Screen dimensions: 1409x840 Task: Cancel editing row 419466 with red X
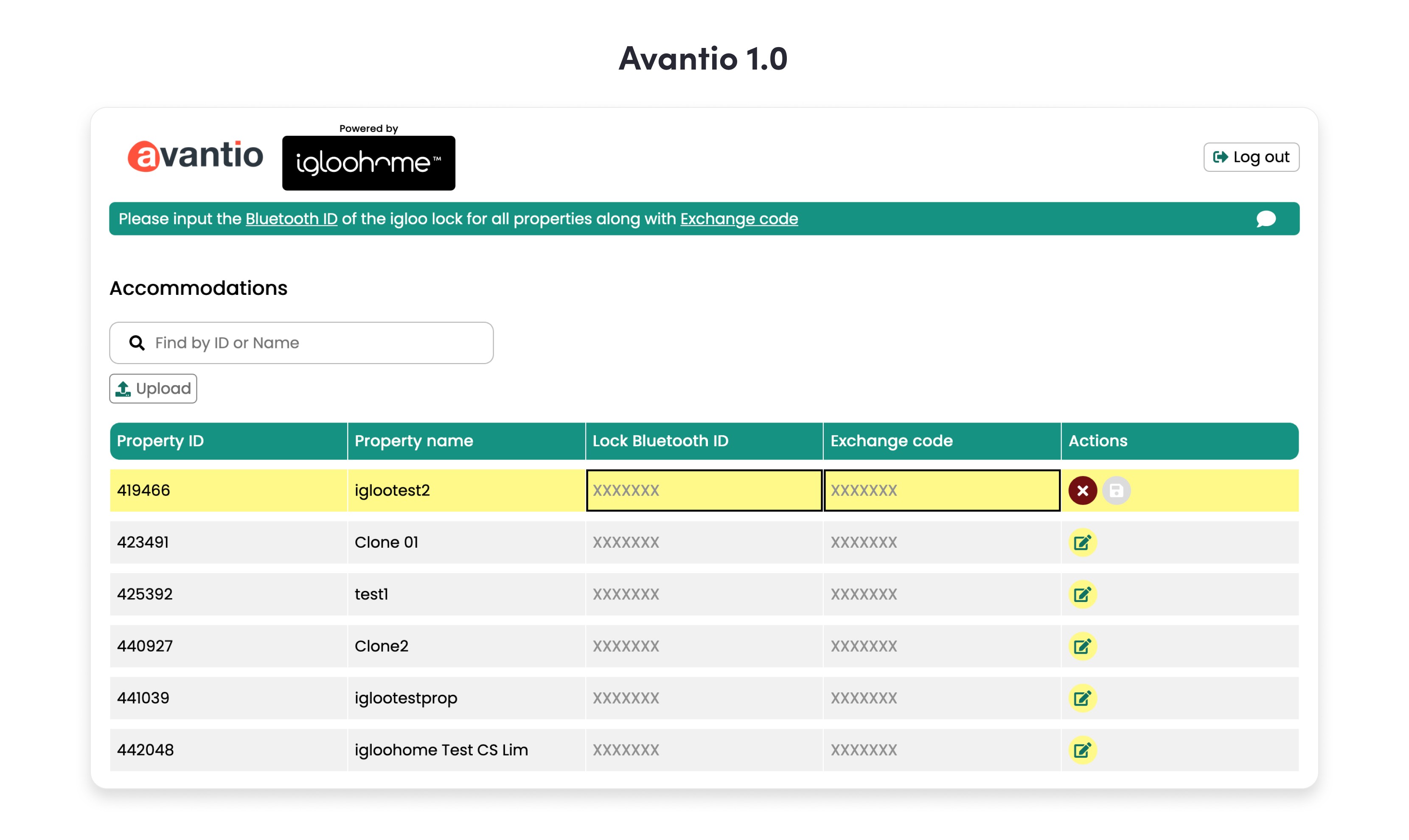point(1082,490)
